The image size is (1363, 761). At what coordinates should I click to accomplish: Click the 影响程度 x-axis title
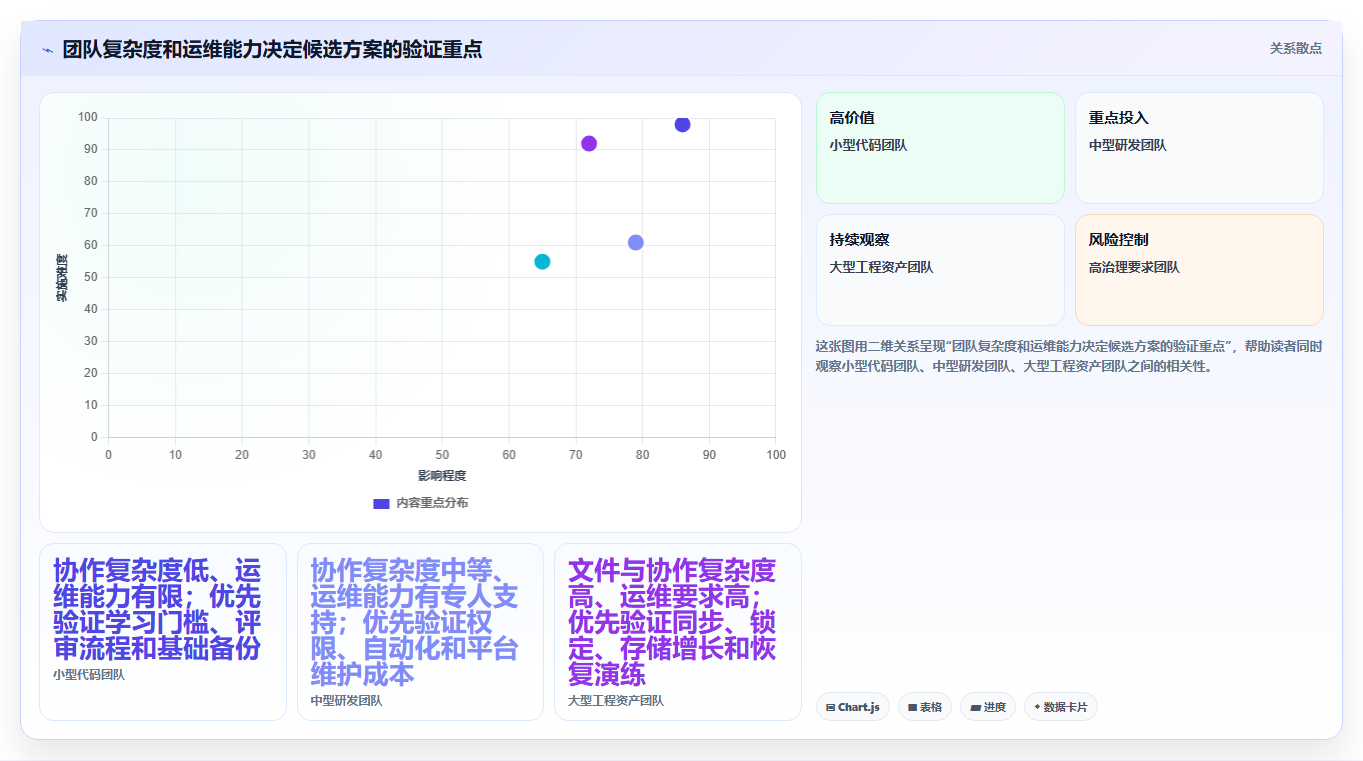442,476
